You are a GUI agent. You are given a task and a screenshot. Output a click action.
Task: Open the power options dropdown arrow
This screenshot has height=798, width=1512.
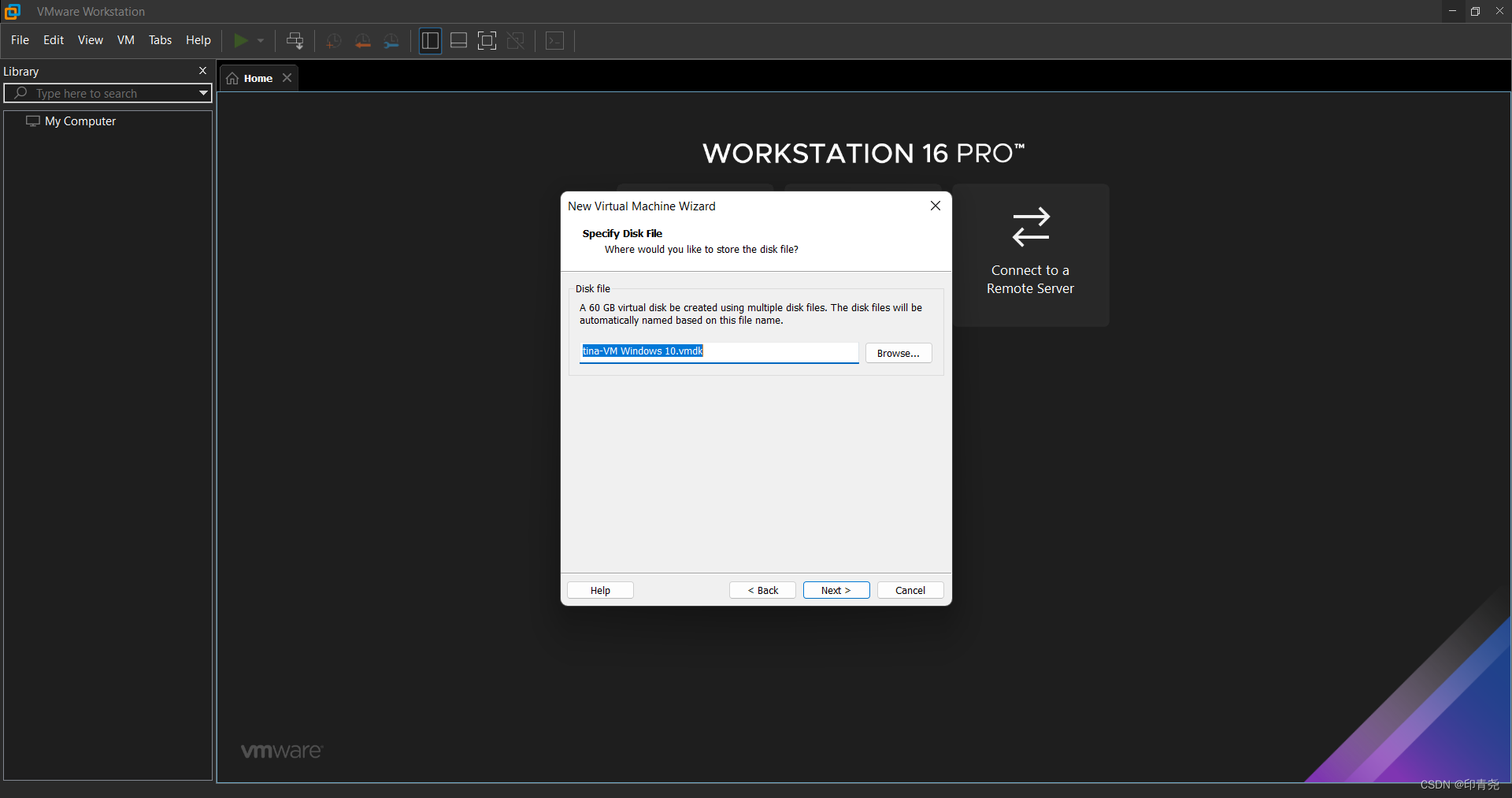point(261,40)
